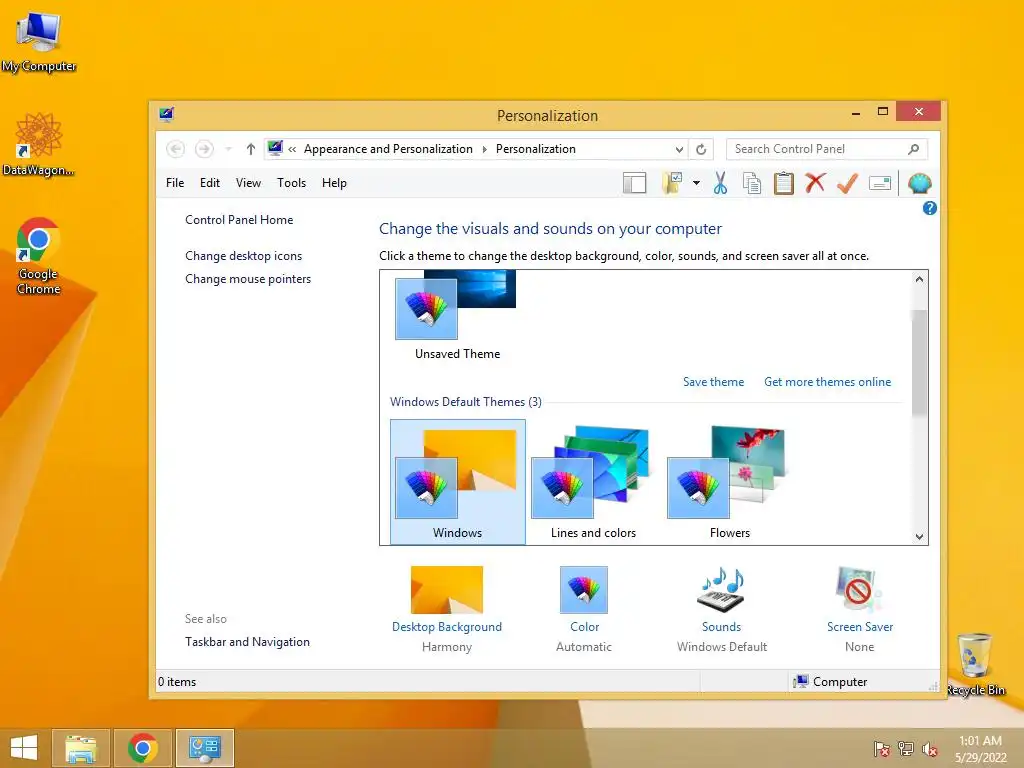Image resolution: width=1024 pixels, height=768 pixels.
Task: Click the orange checkmark Properties toolbar icon
Action: click(847, 184)
